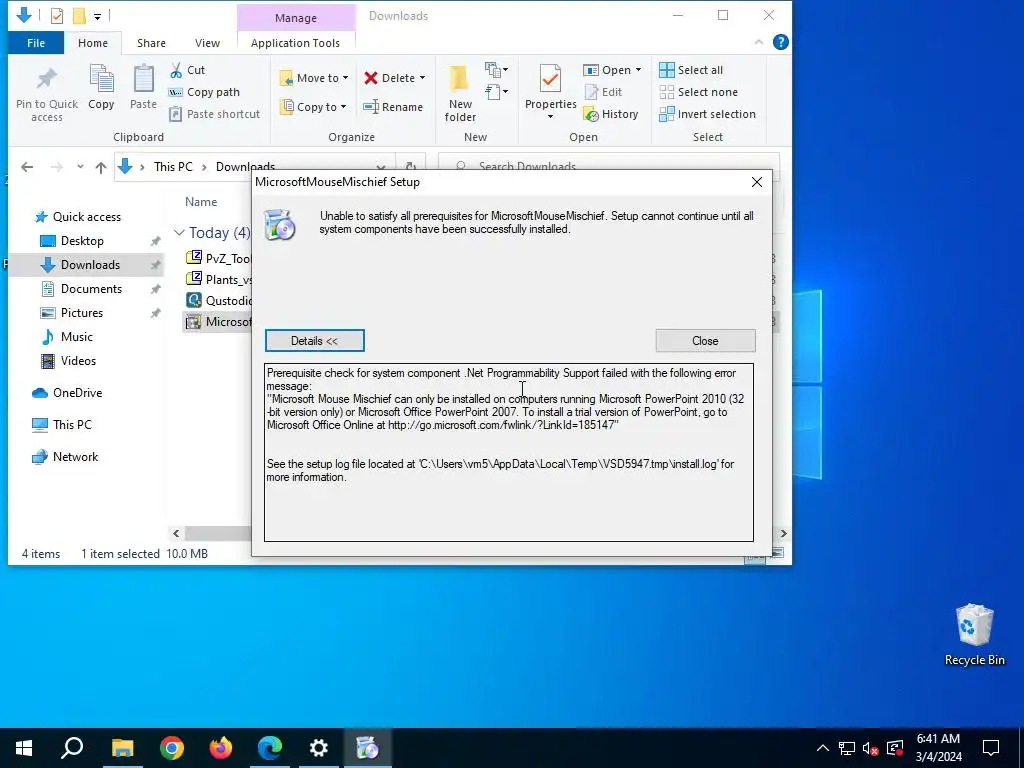Open the Copy to dropdown
This screenshot has width=1024, height=768.
(313, 107)
